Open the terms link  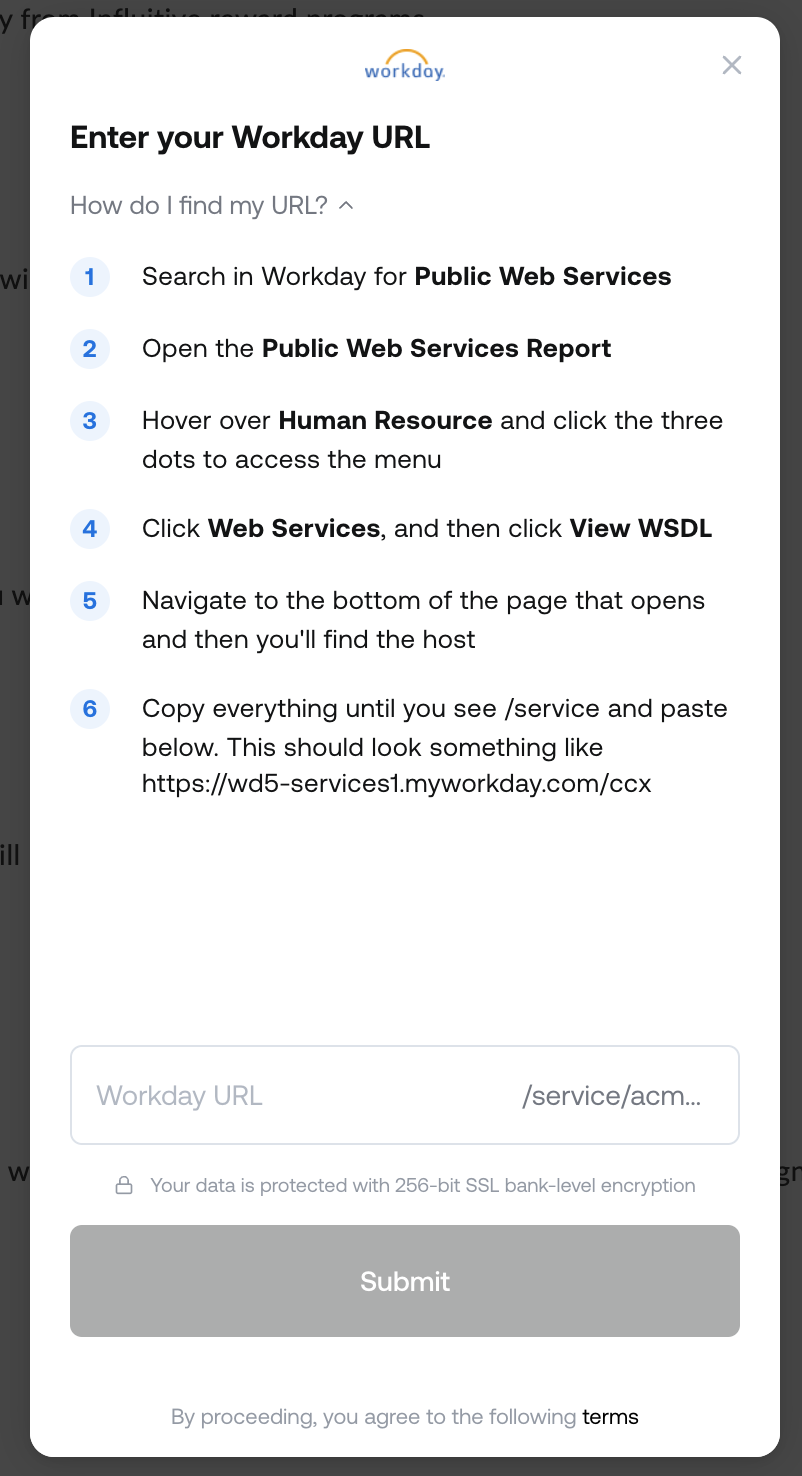610,1416
